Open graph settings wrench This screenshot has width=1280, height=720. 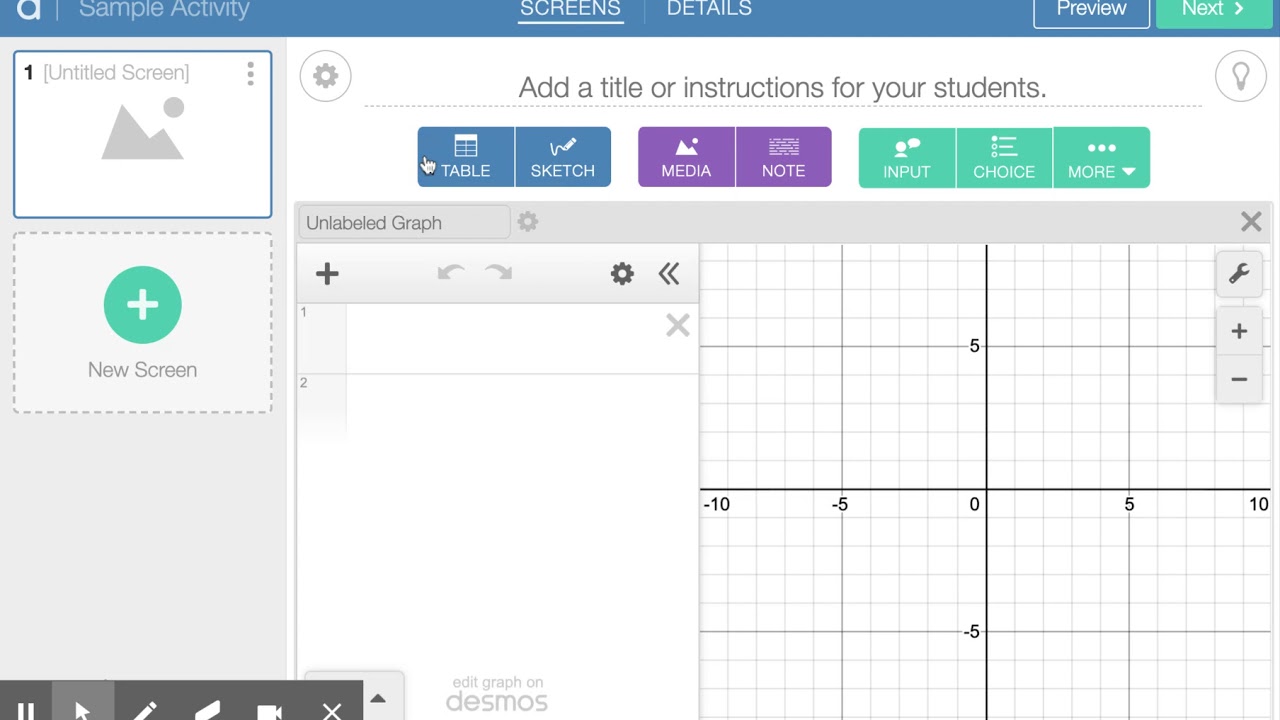click(x=1239, y=274)
